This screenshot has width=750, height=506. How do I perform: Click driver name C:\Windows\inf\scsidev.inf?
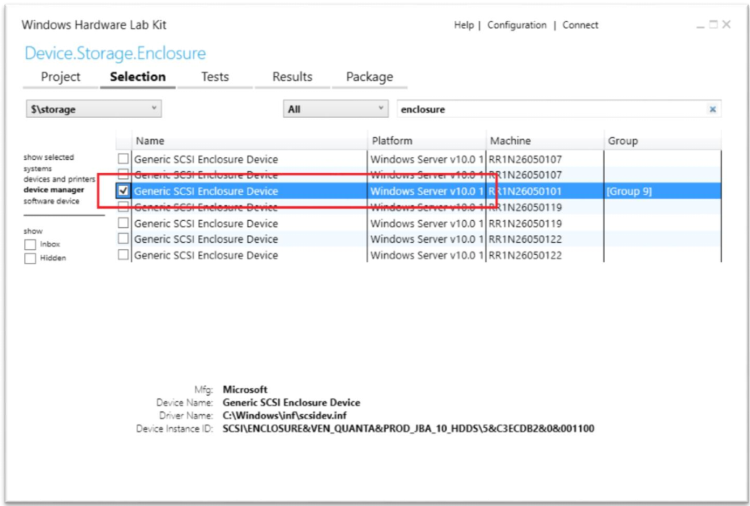284,416
